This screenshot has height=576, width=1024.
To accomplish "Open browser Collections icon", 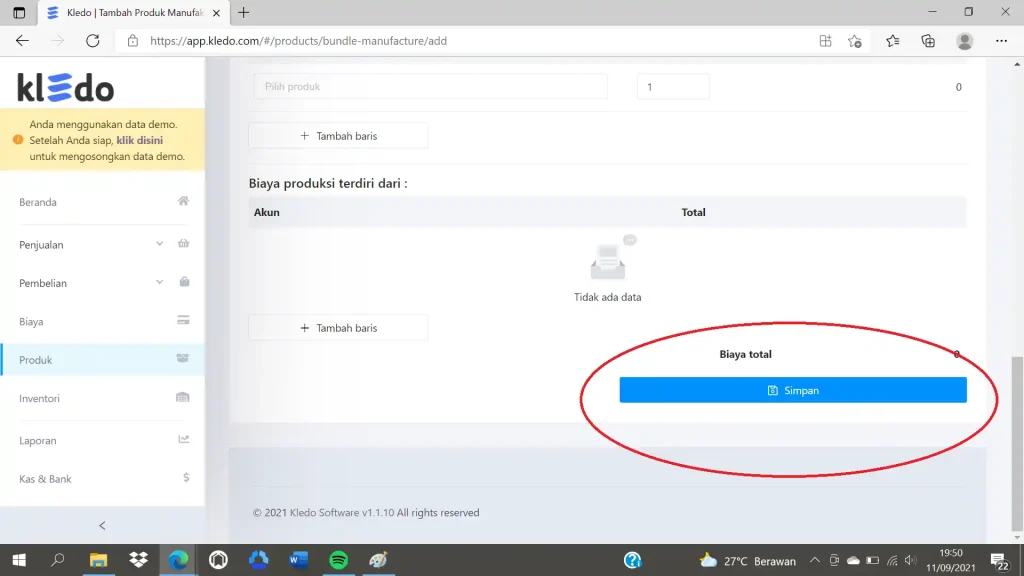I will [928, 40].
